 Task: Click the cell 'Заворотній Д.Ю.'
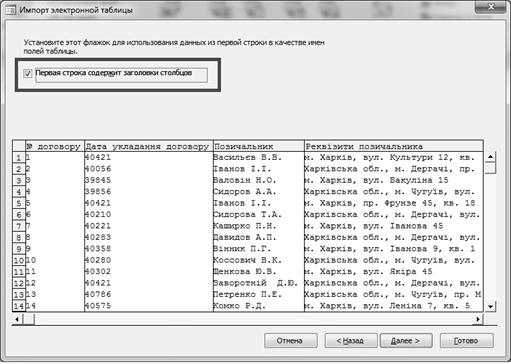point(259,283)
